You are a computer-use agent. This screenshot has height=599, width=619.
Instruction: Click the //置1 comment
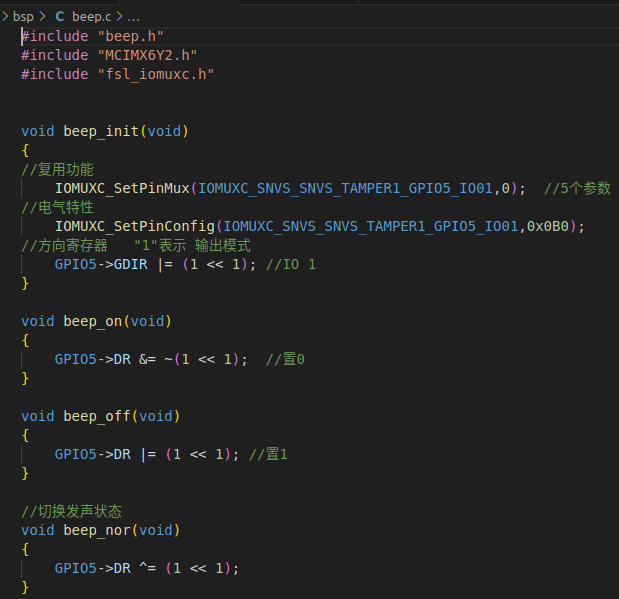[x=268, y=454]
